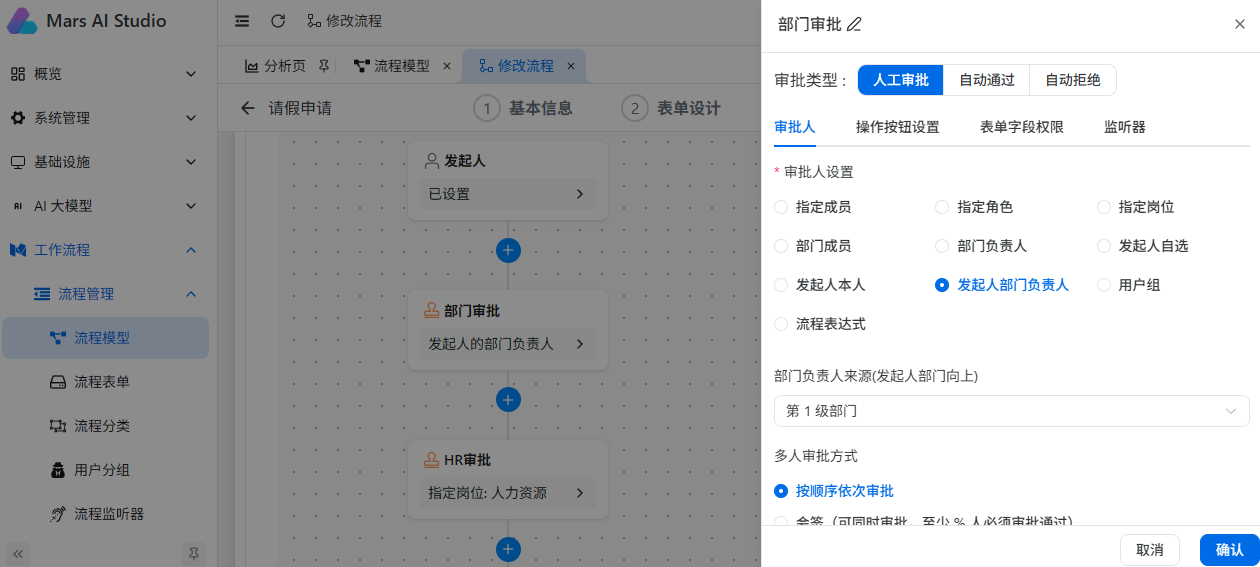Viewport: 1260px width, 567px height.
Task: Select the 用户组 radio option
Action: click(x=1104, y=285)
